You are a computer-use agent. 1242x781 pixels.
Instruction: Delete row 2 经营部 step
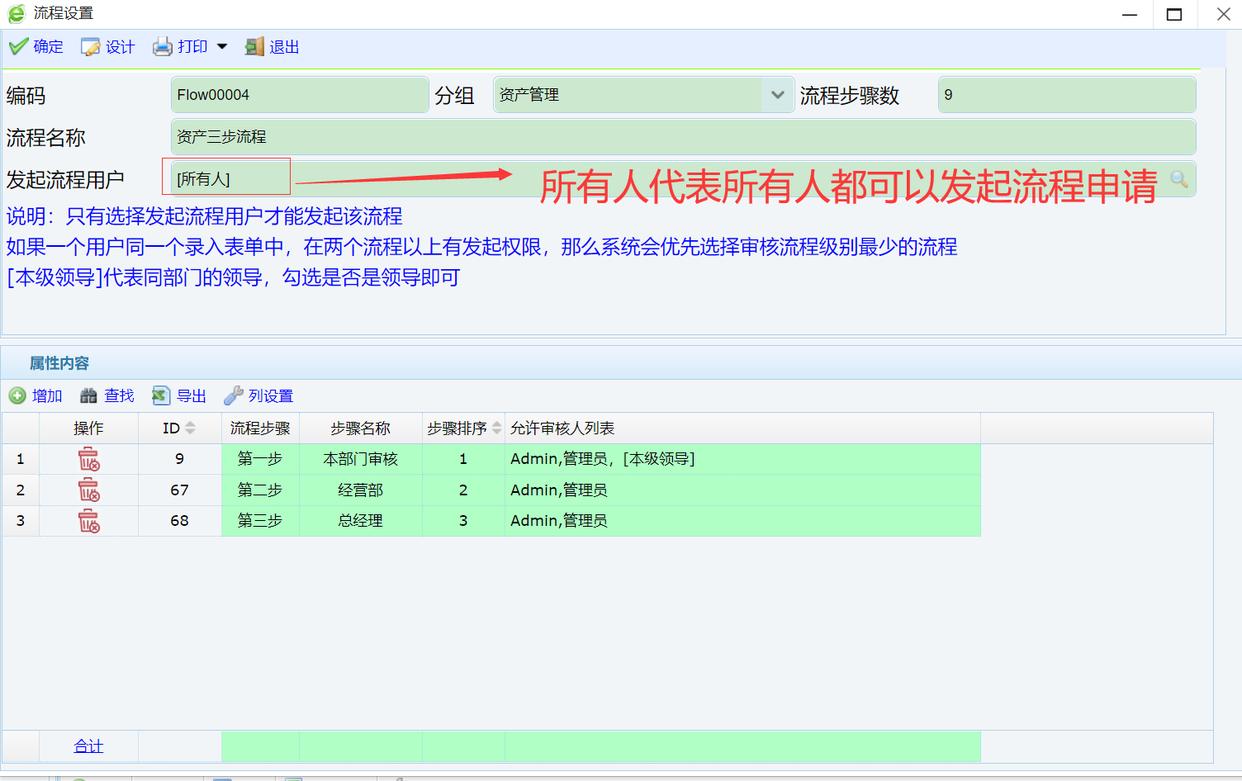(89, 490)
